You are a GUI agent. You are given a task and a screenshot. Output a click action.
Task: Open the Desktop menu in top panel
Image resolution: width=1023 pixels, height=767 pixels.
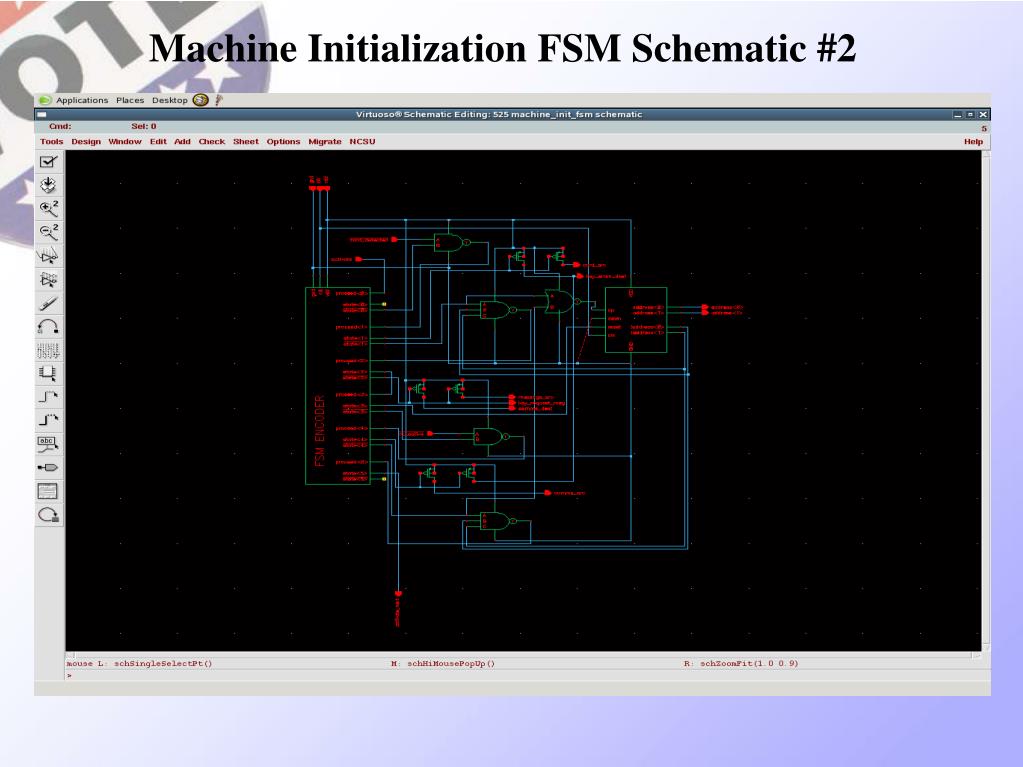pos(170,100)
